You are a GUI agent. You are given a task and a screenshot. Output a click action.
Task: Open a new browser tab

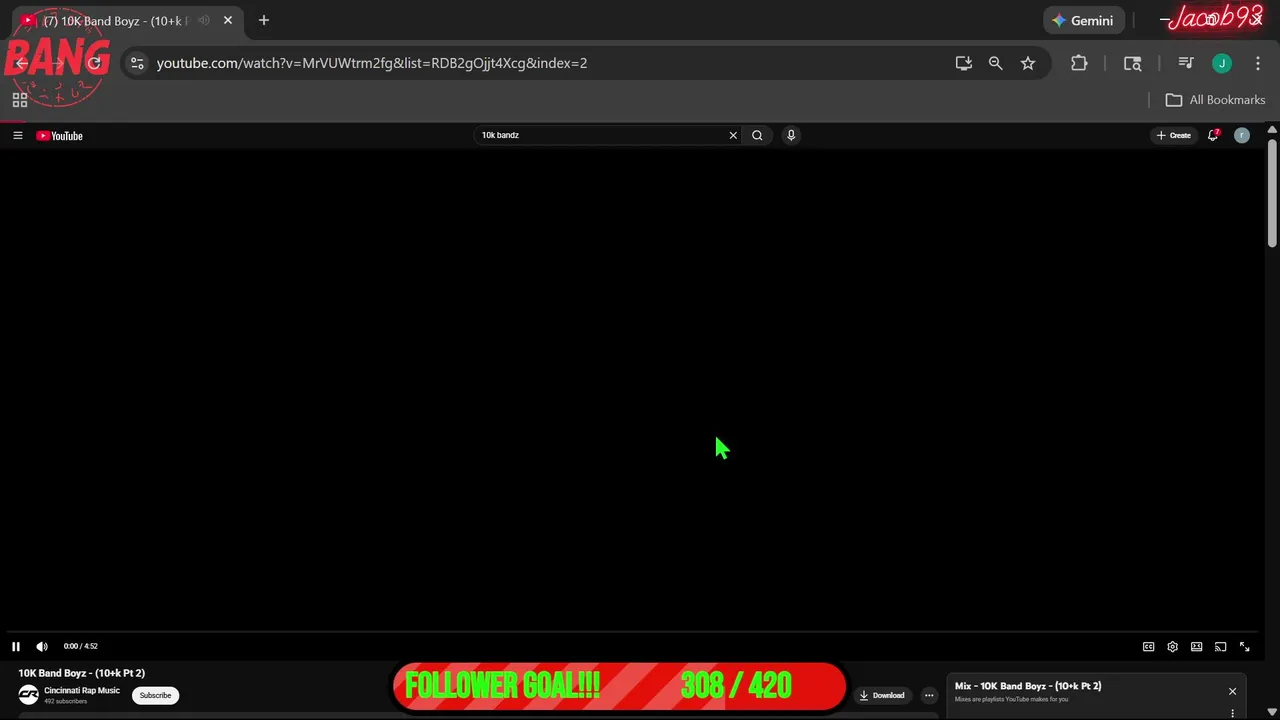pyautogui.click(x=264, y=20)
